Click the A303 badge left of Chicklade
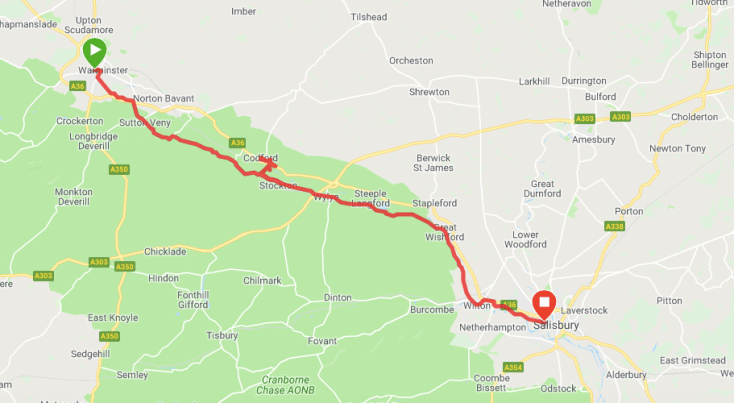The height and width of the screenshot is (403, 734). pos(99,262)
